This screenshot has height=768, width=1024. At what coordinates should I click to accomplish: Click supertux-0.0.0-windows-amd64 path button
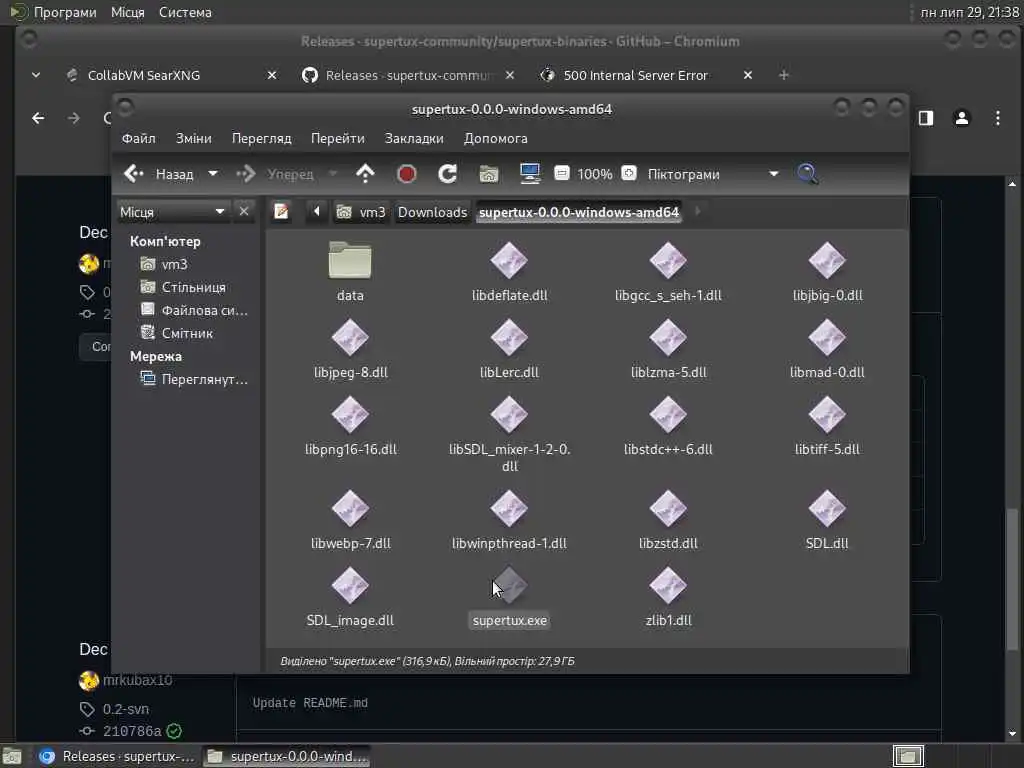click(579, 212)
